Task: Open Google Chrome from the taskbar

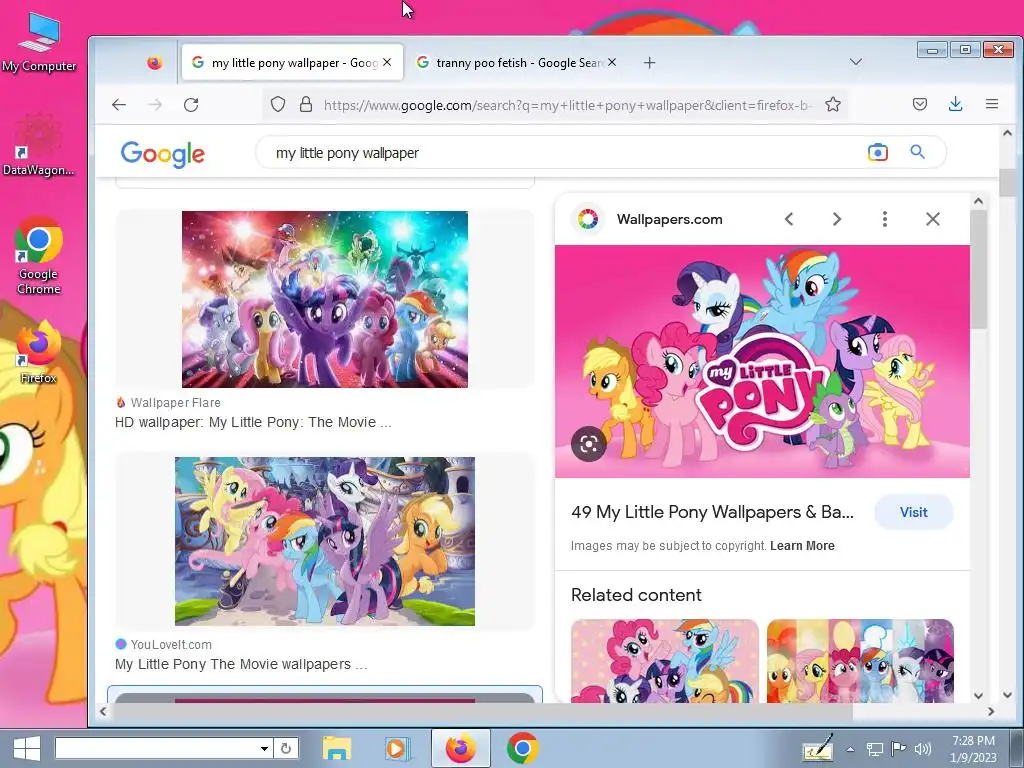Action: [522, 748]
